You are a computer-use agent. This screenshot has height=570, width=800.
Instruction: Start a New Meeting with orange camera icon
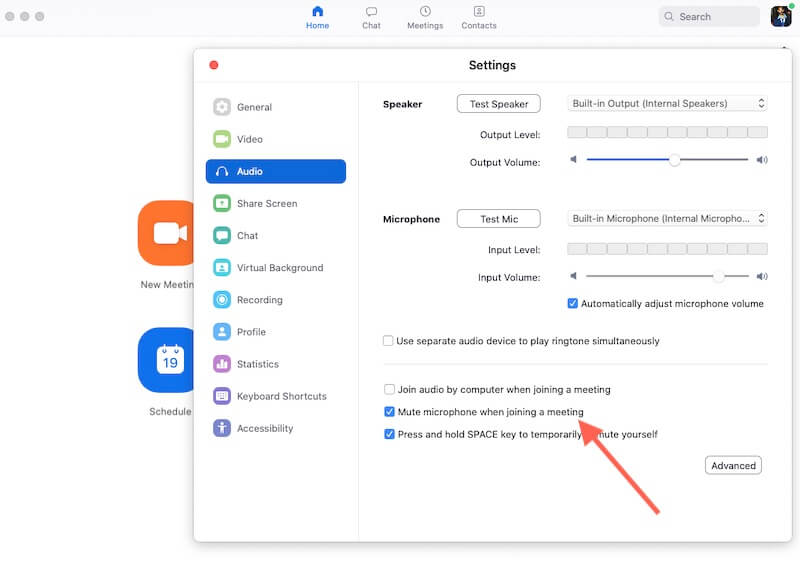coord(166,233)
